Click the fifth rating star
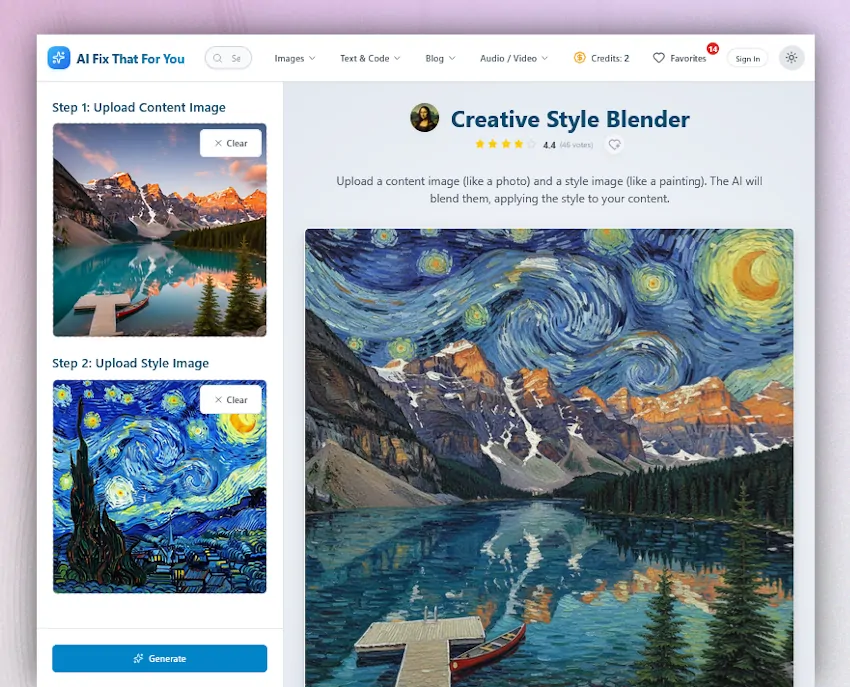The height and width of the screenshot is (687, 850). point(532,144)
